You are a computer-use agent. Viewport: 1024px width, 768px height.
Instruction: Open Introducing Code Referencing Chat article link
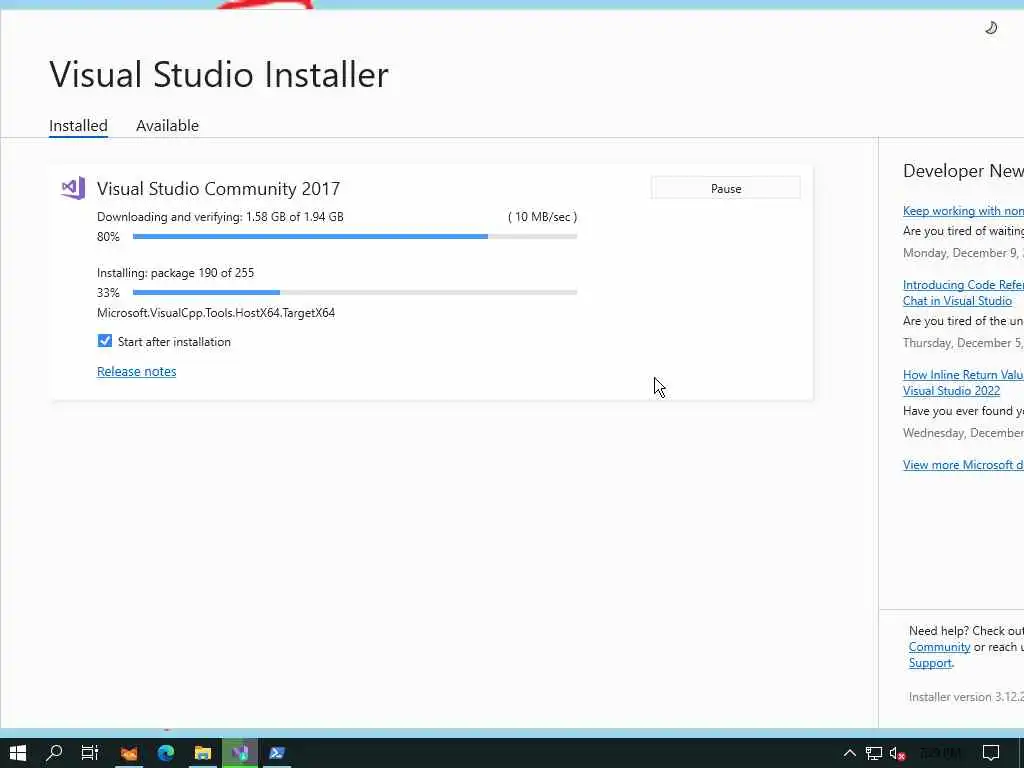pyautogui.click(x=963, y=293)
